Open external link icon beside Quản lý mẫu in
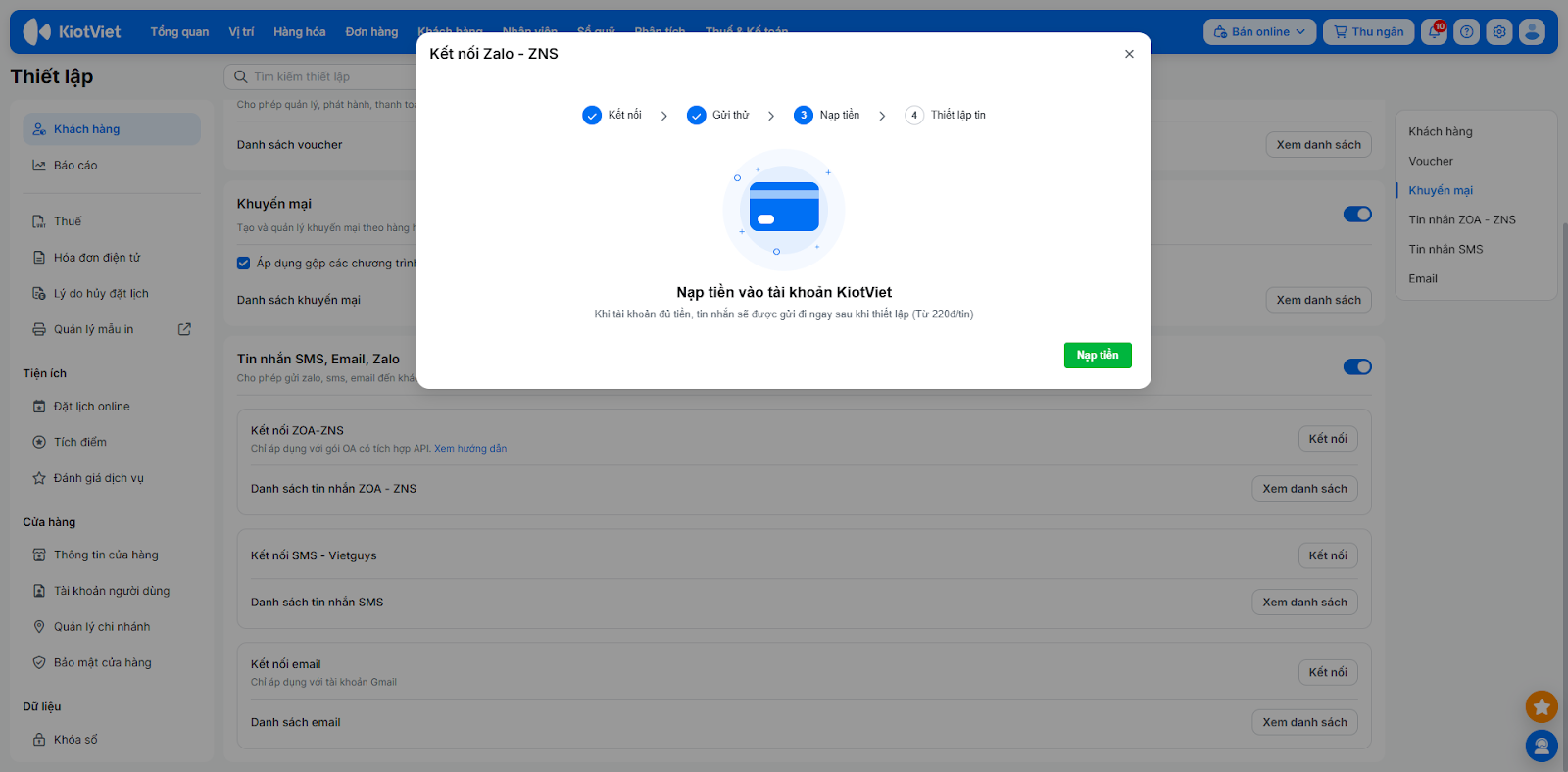 (x=184, y=329)
